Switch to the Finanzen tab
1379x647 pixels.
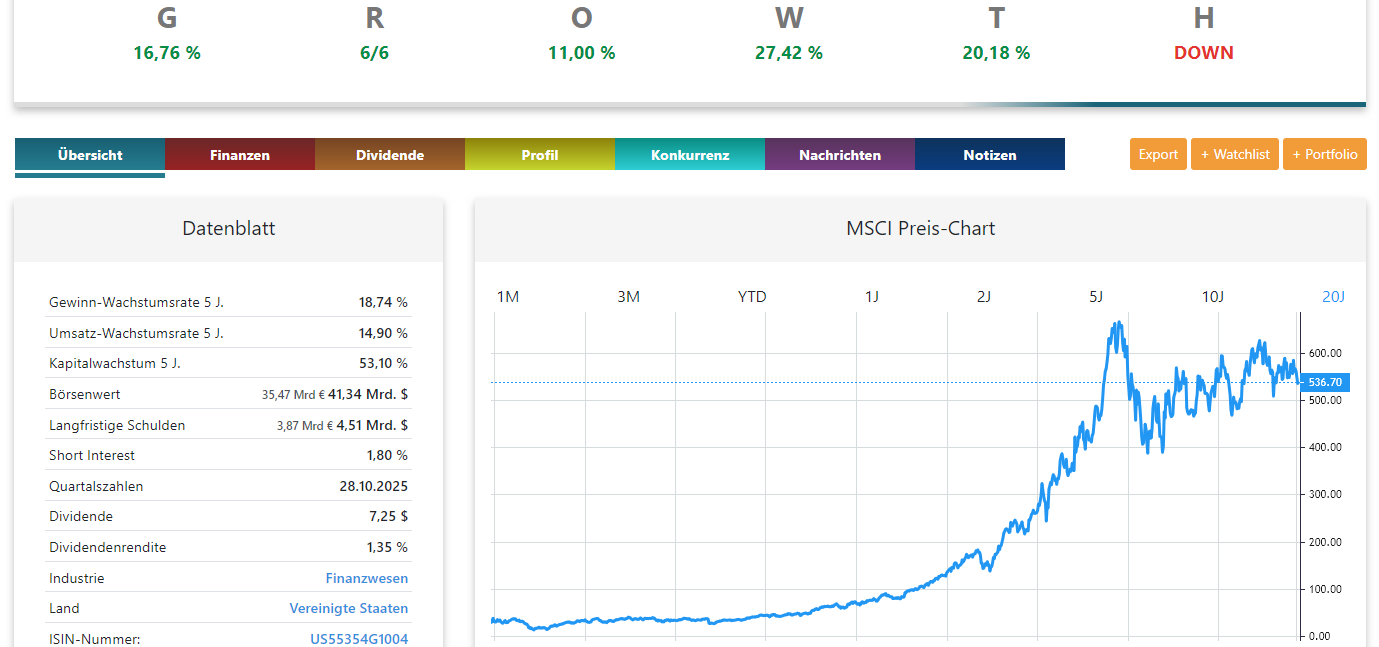240,155
